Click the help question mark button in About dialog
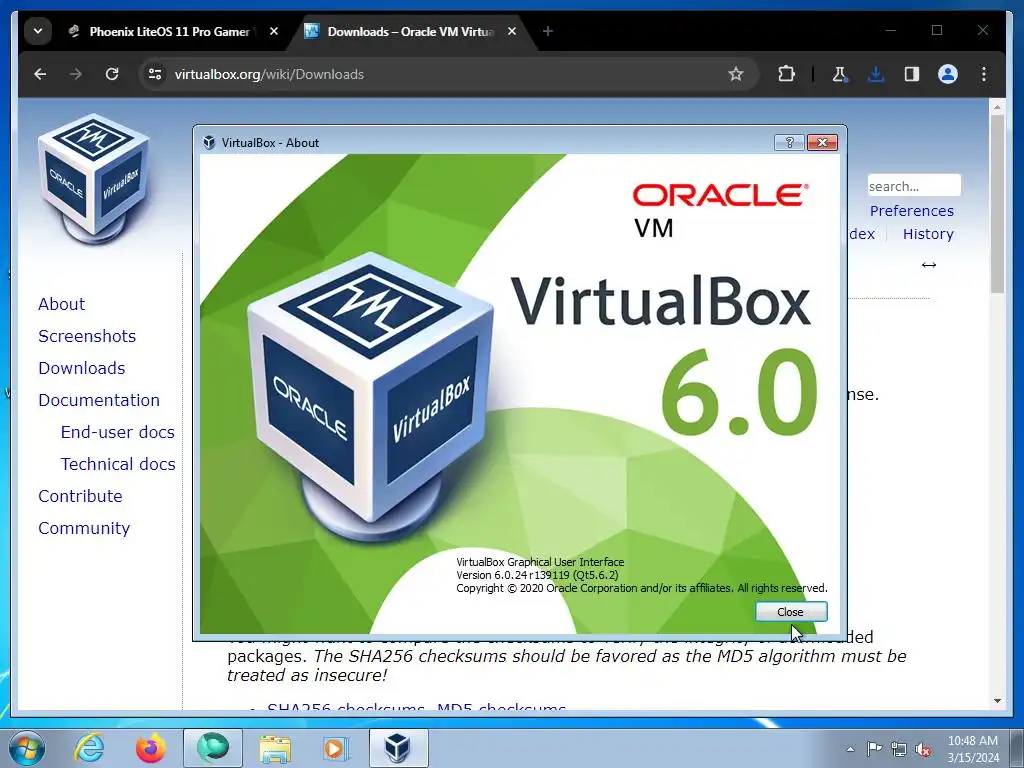Screen dimensions: 1024x768 (789, 142)
